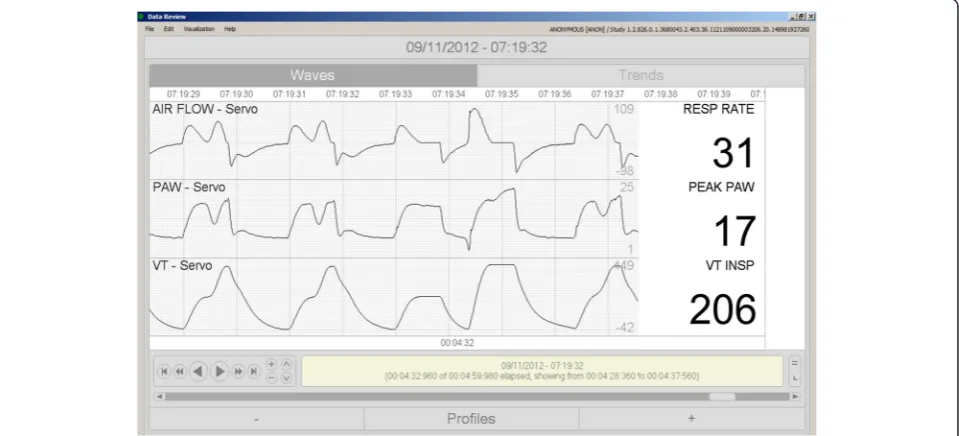Click the air flow scale maximum 109
This screenshot has width=959, height=436.
(624, 109)
